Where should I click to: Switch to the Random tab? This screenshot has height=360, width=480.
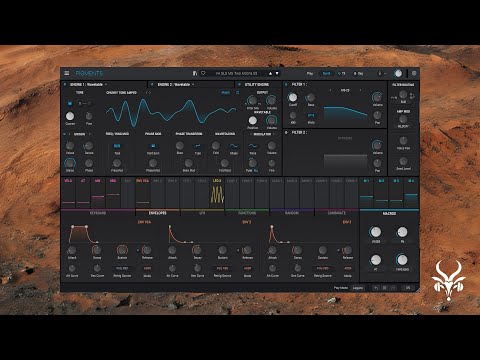click(292, 213)
